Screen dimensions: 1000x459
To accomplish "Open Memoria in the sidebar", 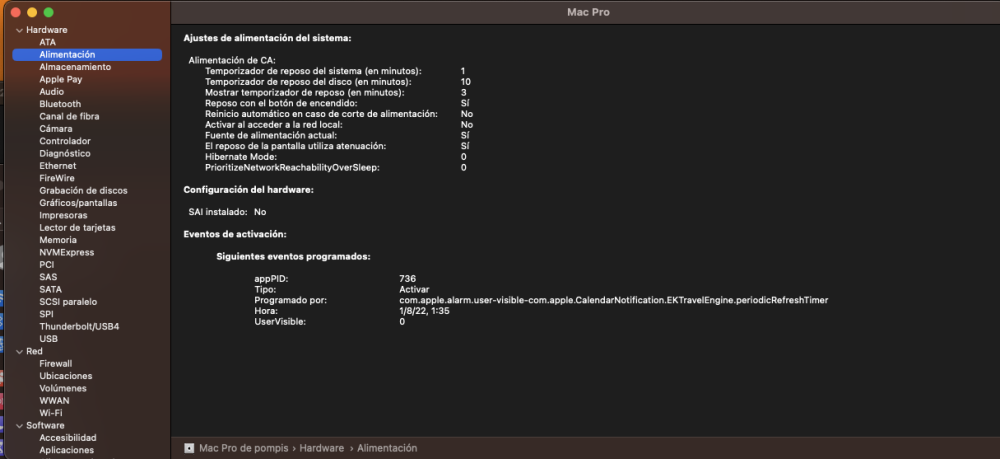I will tap(57, 240).
